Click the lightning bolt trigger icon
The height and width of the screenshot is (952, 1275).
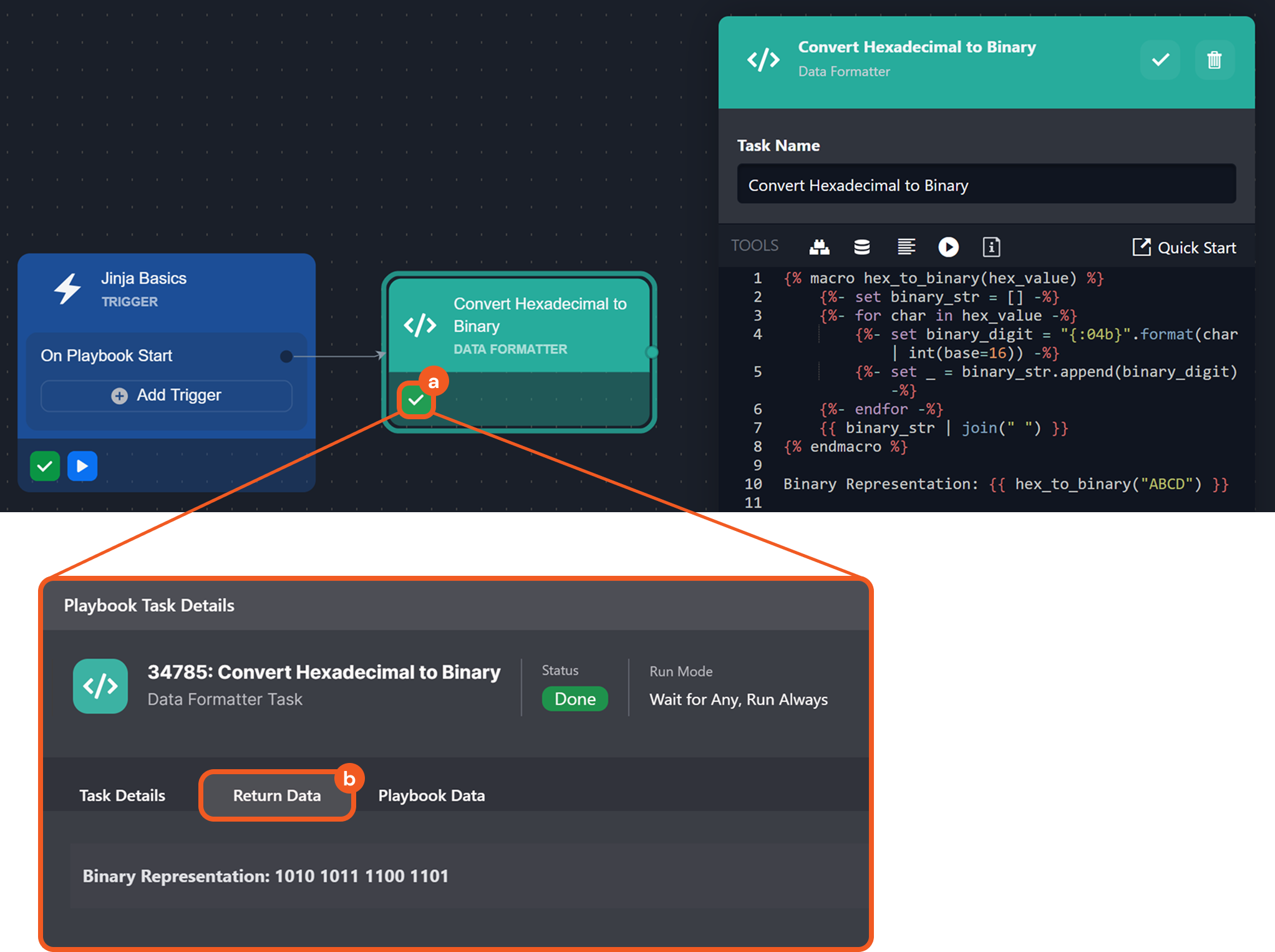67,289
